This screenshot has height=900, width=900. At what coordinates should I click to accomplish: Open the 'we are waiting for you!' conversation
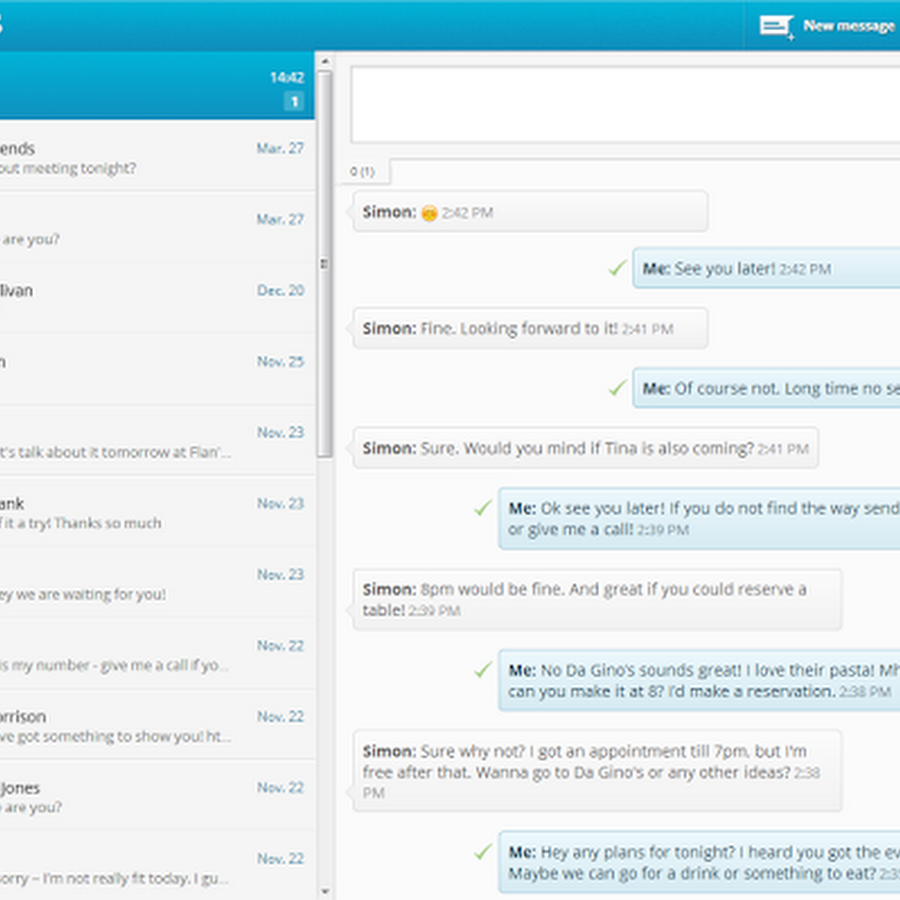(157, 583)
